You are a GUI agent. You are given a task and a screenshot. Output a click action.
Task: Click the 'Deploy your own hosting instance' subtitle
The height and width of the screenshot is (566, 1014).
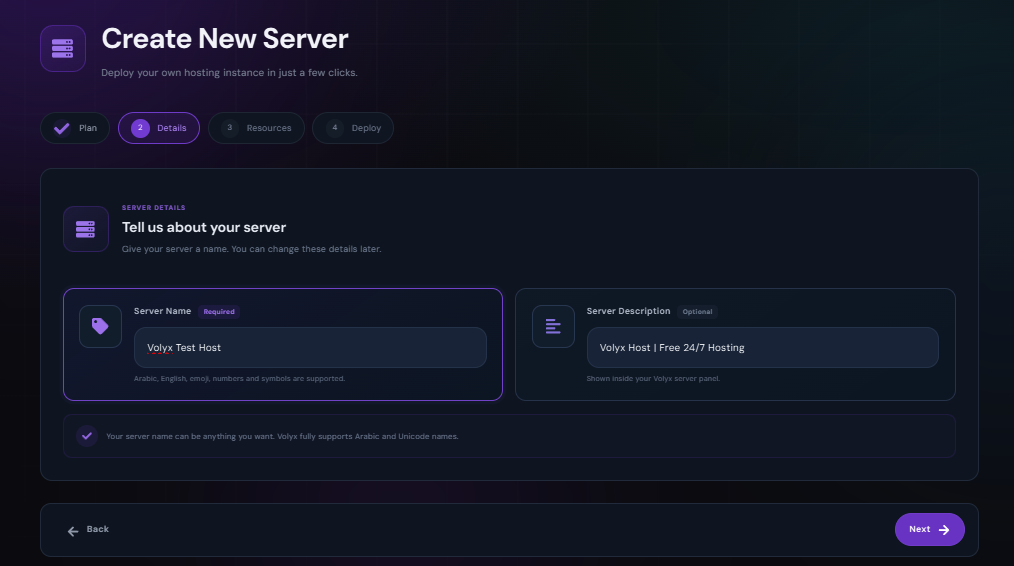[x=229, y=72]
